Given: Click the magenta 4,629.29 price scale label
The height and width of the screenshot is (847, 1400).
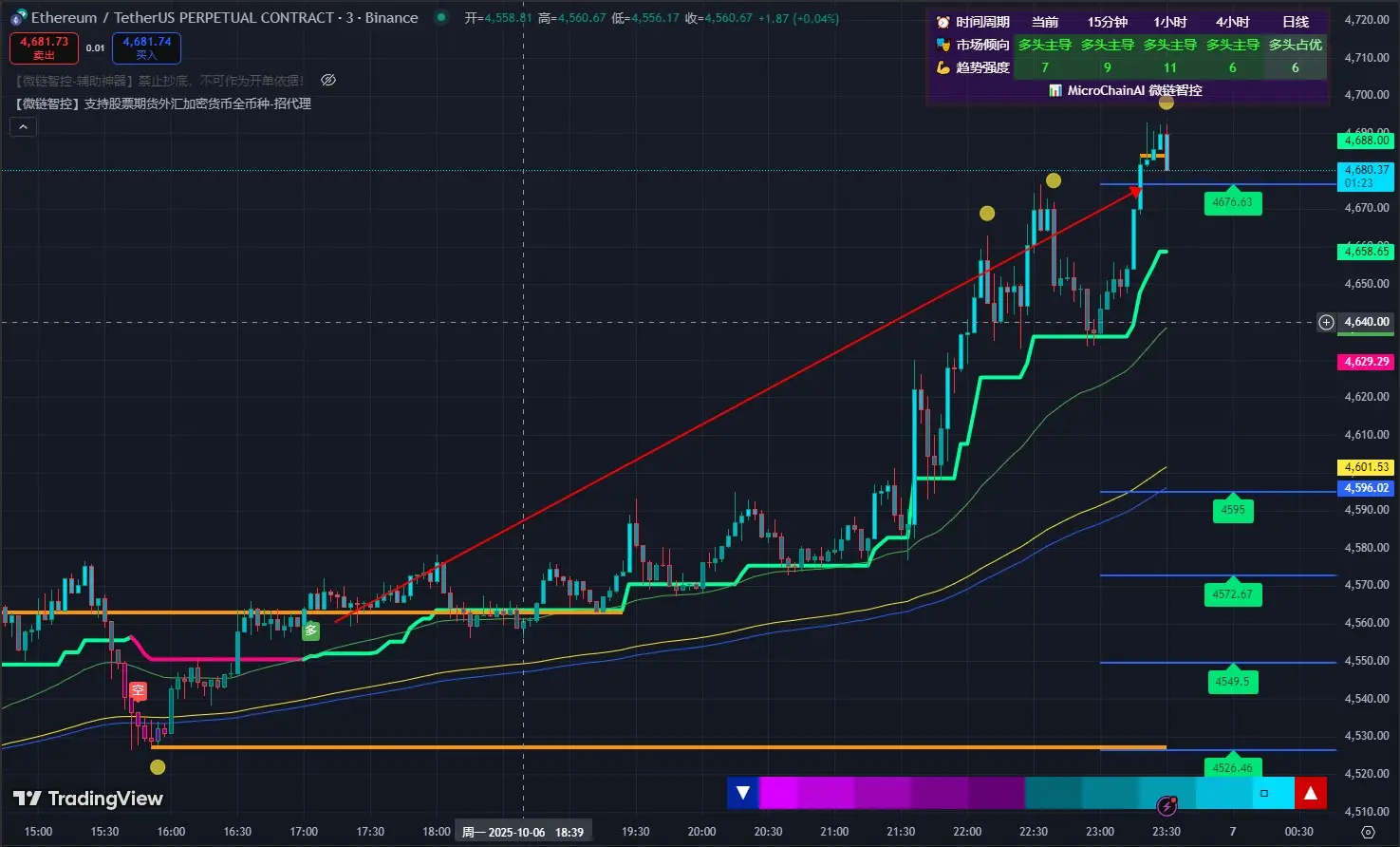Looking at the screenshot, I should pyautogui.click(x=1367, y=362).
